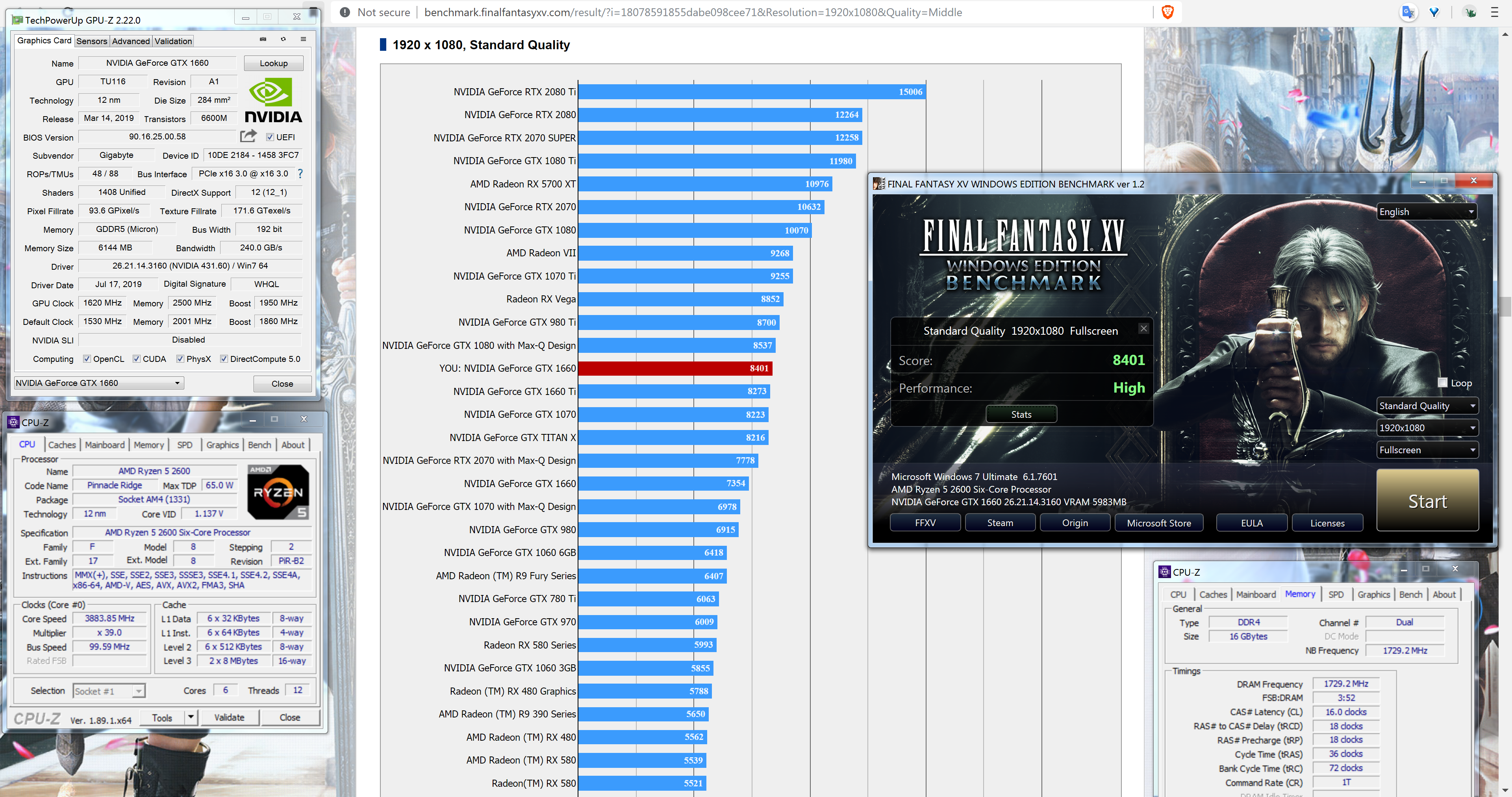Open the Validation tab in GPU-Z
Viewport: 1512px width, 797px height.
click(x=173, y=41)
